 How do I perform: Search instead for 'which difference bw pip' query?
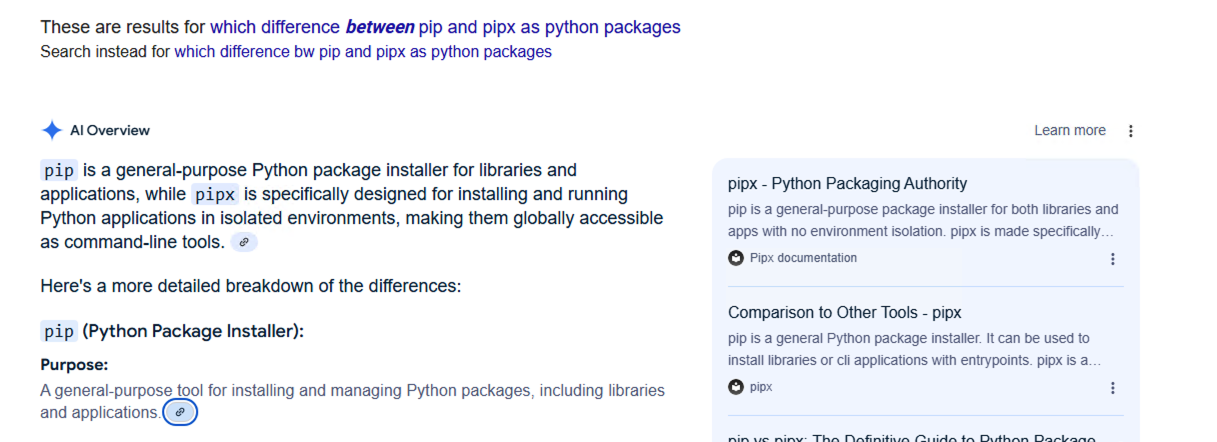(363, 51)
